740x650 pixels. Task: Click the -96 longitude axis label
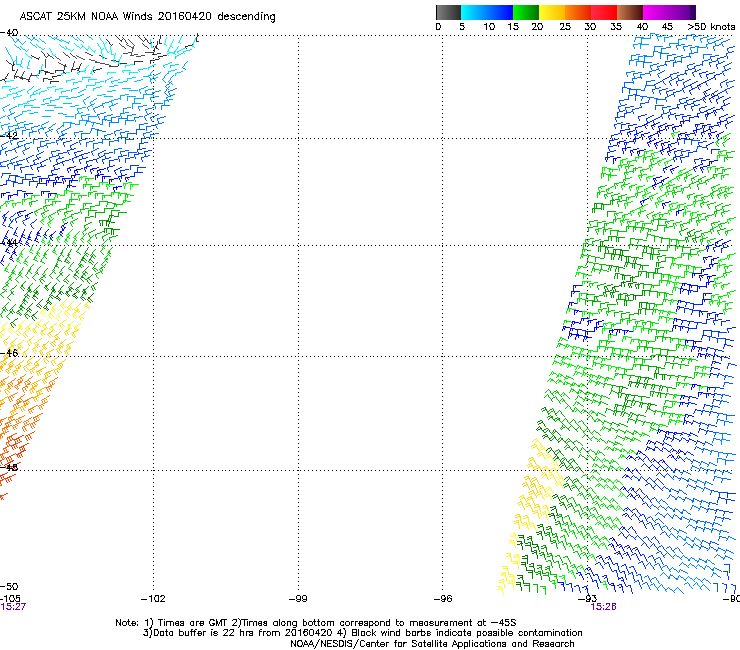pos(443,599)
